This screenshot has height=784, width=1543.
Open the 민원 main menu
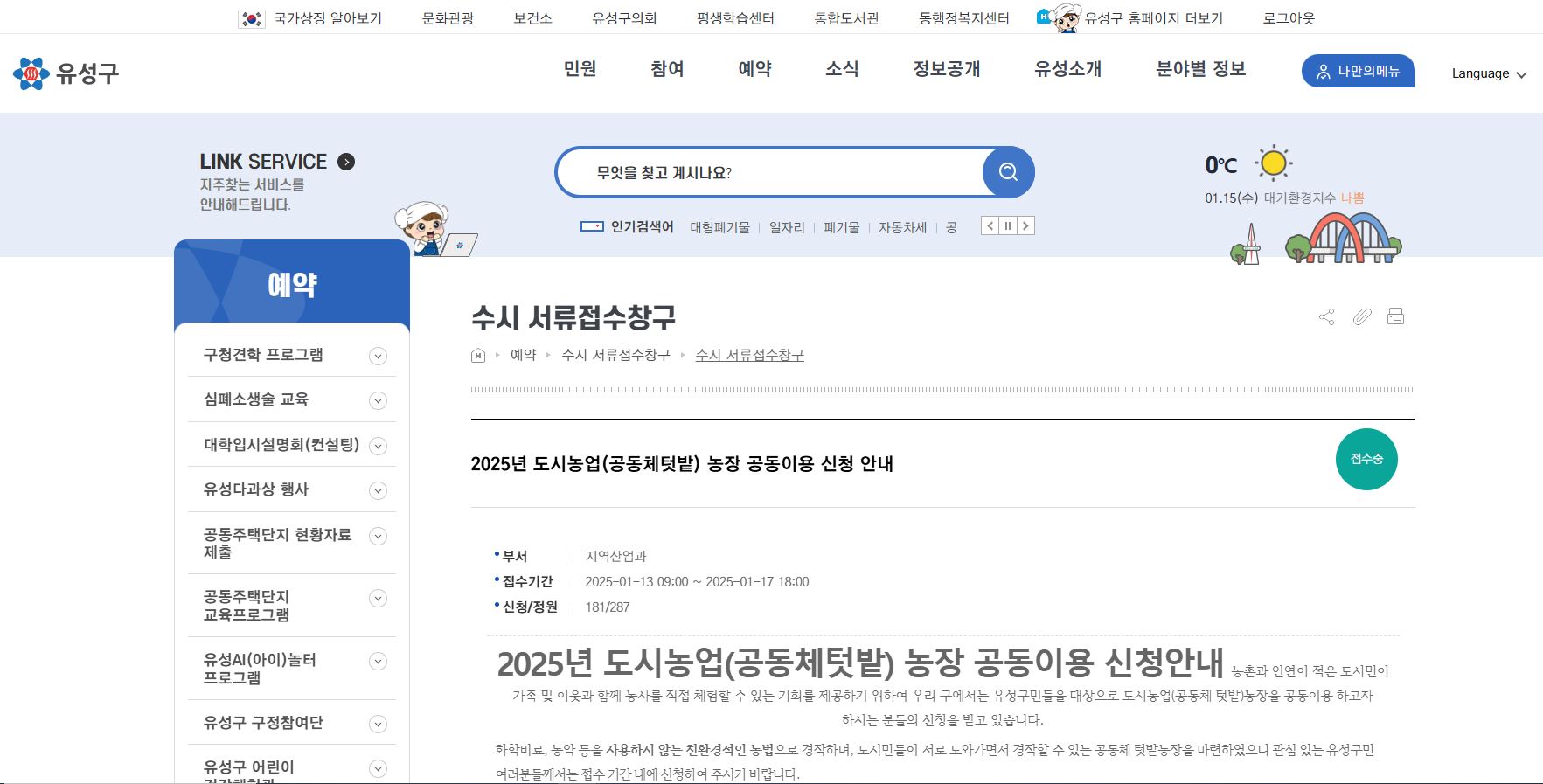tap(580, 69)
